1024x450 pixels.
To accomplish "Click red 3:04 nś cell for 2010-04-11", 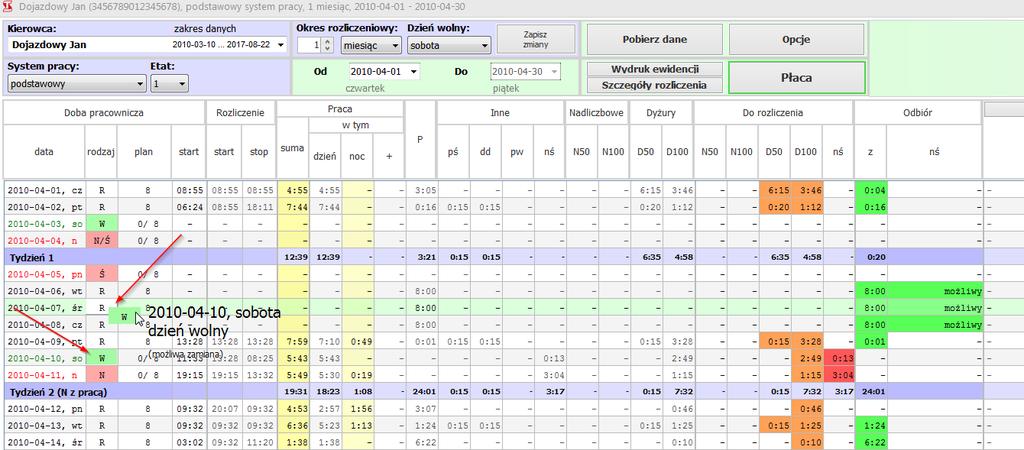I will [839, 375].
